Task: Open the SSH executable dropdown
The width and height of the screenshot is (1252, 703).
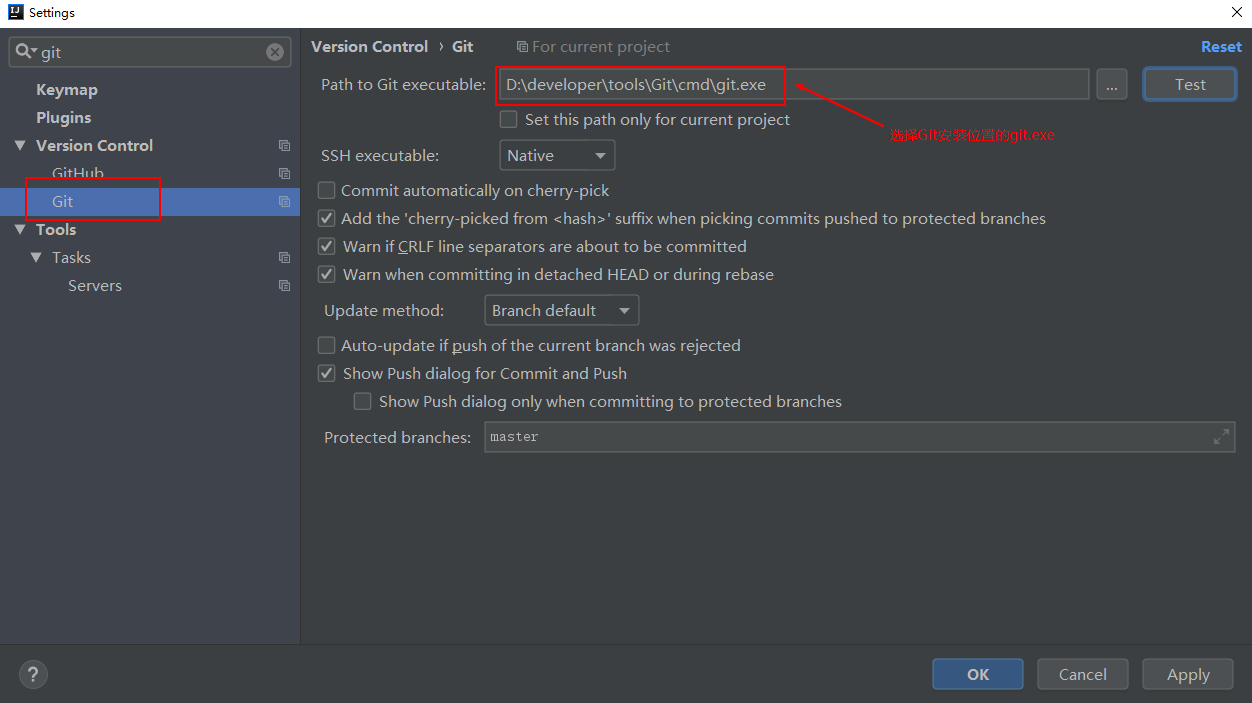Action: [x=556, y=156]
